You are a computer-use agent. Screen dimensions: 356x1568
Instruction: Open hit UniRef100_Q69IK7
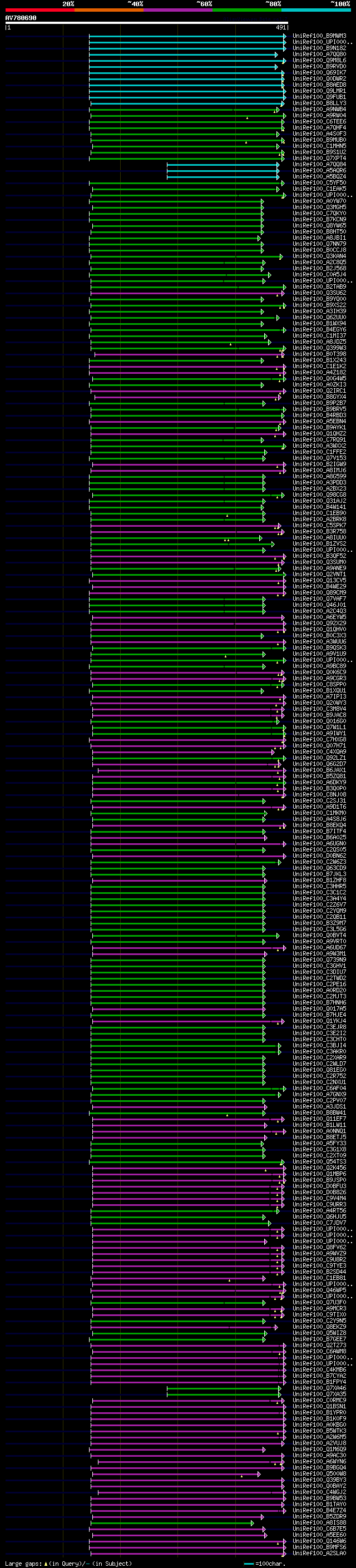(319, 73)
